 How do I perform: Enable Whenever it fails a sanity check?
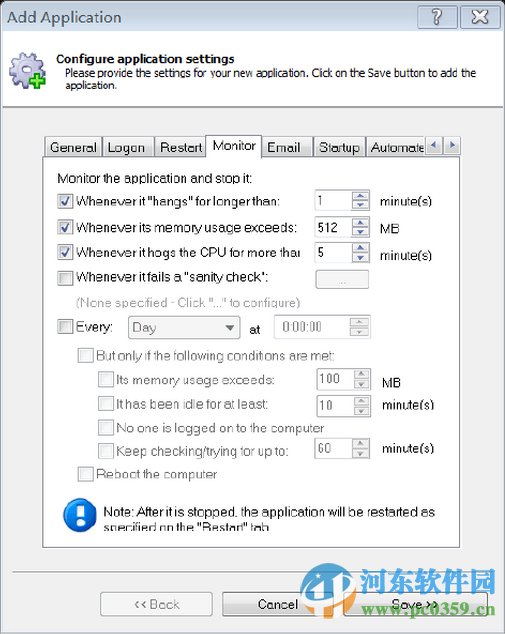65,278
